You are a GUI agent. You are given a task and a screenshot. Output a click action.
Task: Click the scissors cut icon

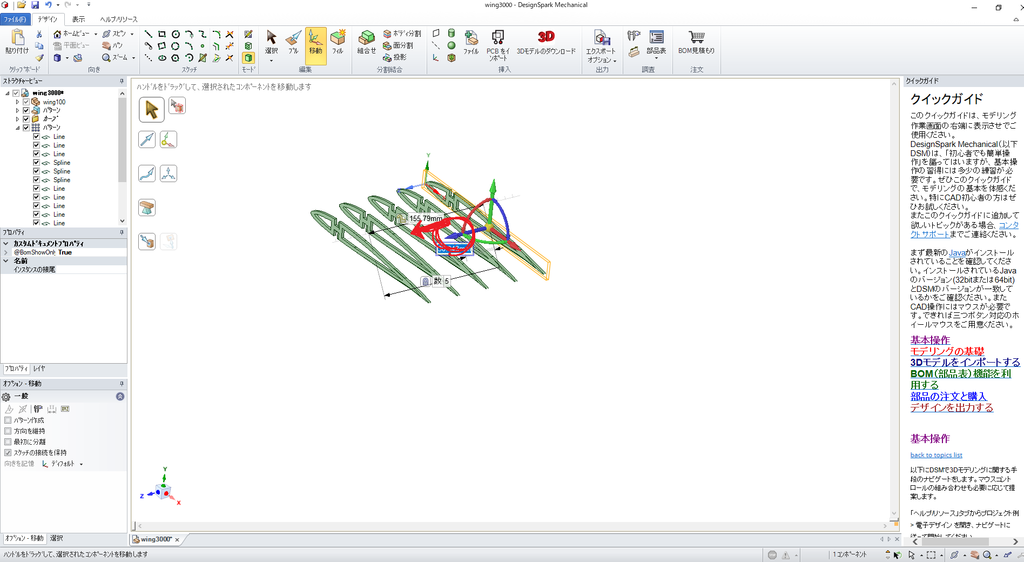point(39,34)
